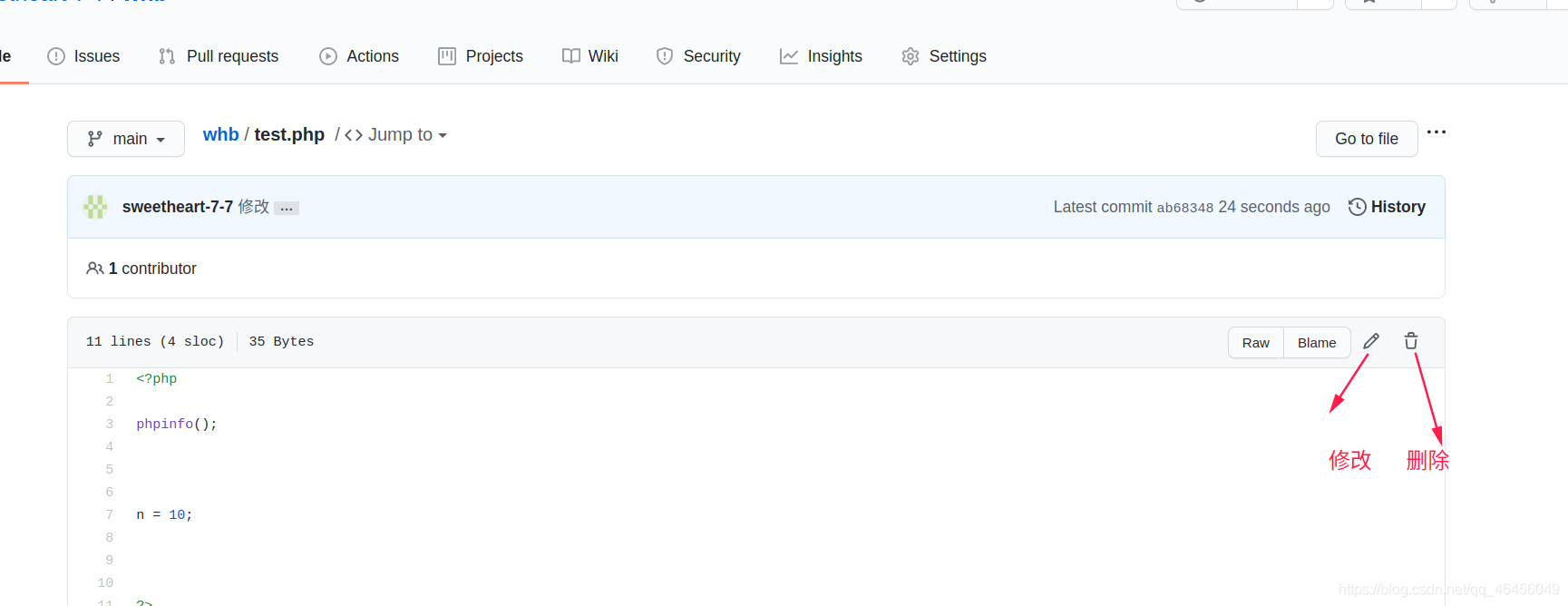Select line number 10

pos(105,582)
